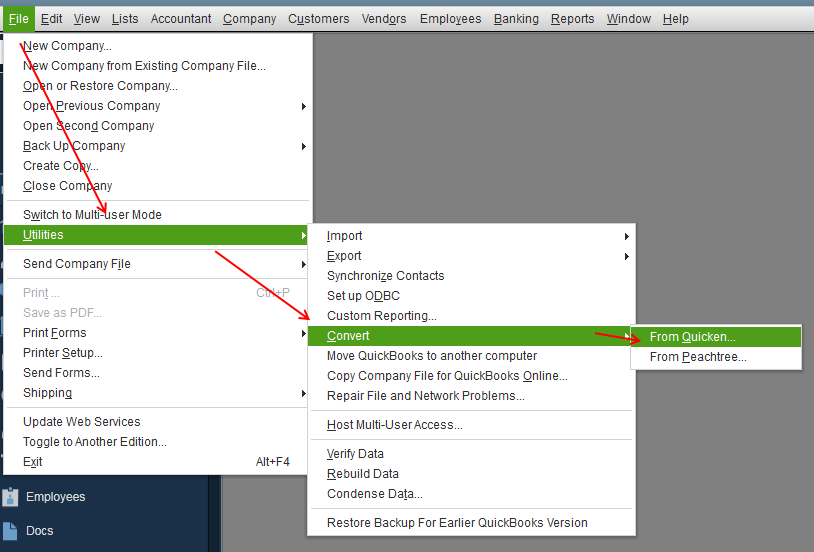The height and width of the screenshot is (552, 814).
Task: Choose Restore Backup For Earlier QuickBooks Version
Action: click(x=471, y=523)
